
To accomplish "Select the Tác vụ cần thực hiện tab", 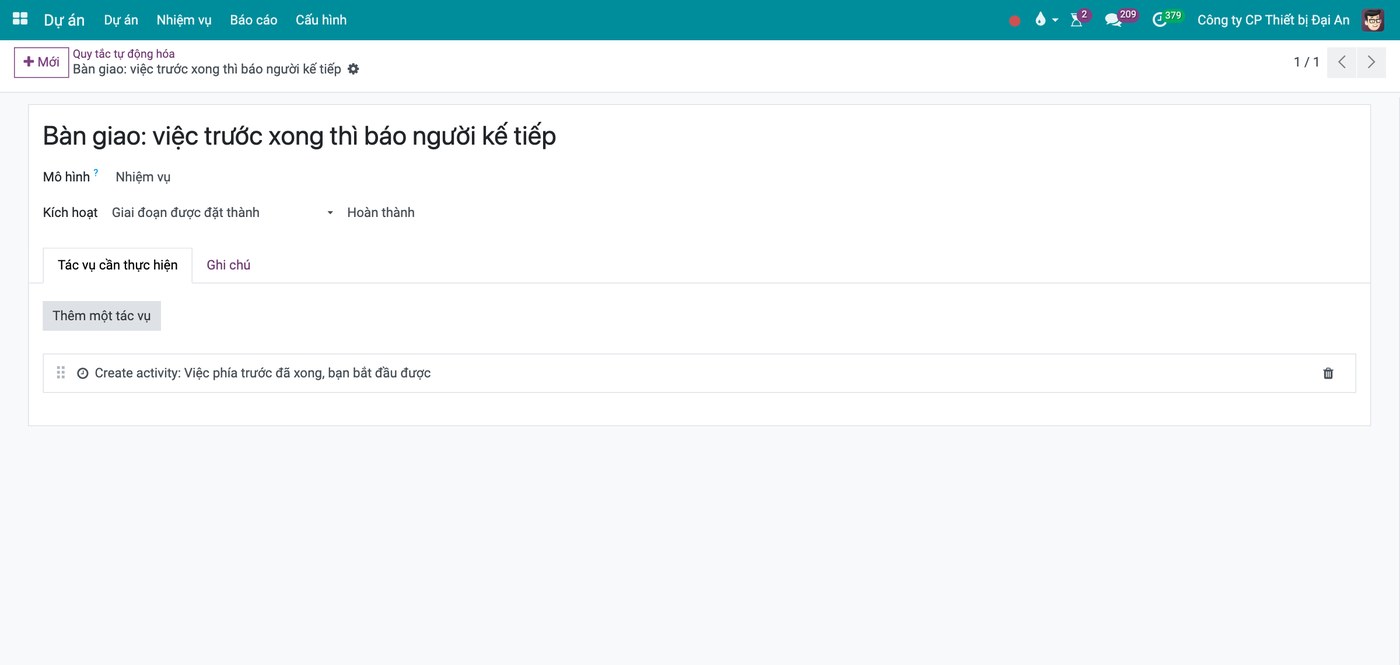I will pyautogui.click(x=118, y=265).
